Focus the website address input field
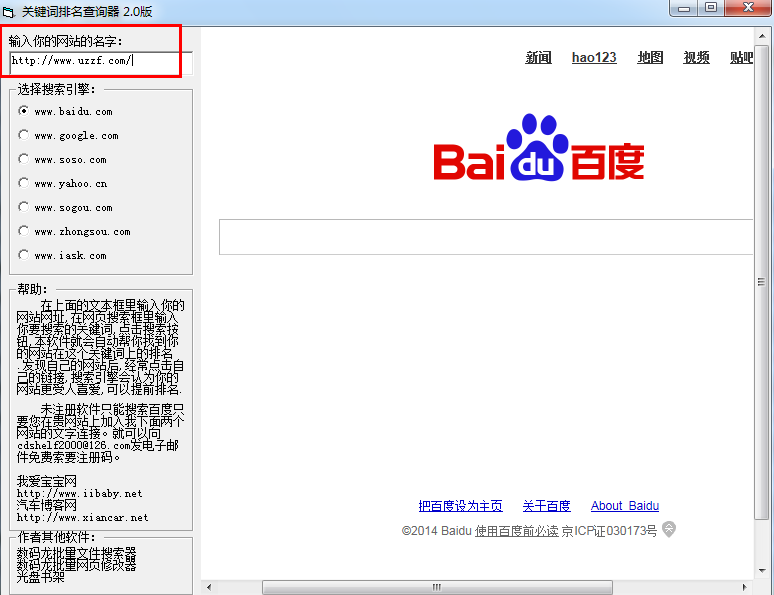The width and height of the screenshot is (774, 595). click(x=101, y=61)
